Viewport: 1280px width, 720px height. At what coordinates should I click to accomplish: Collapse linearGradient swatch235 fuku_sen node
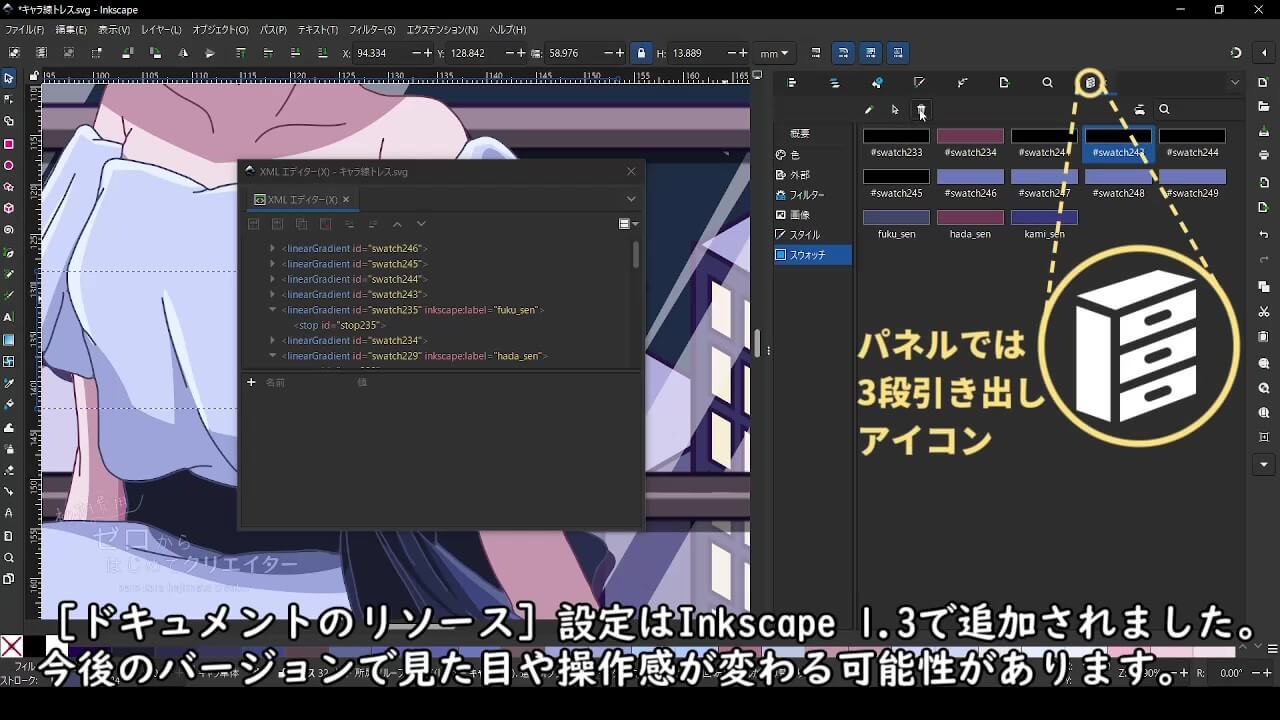272,310
